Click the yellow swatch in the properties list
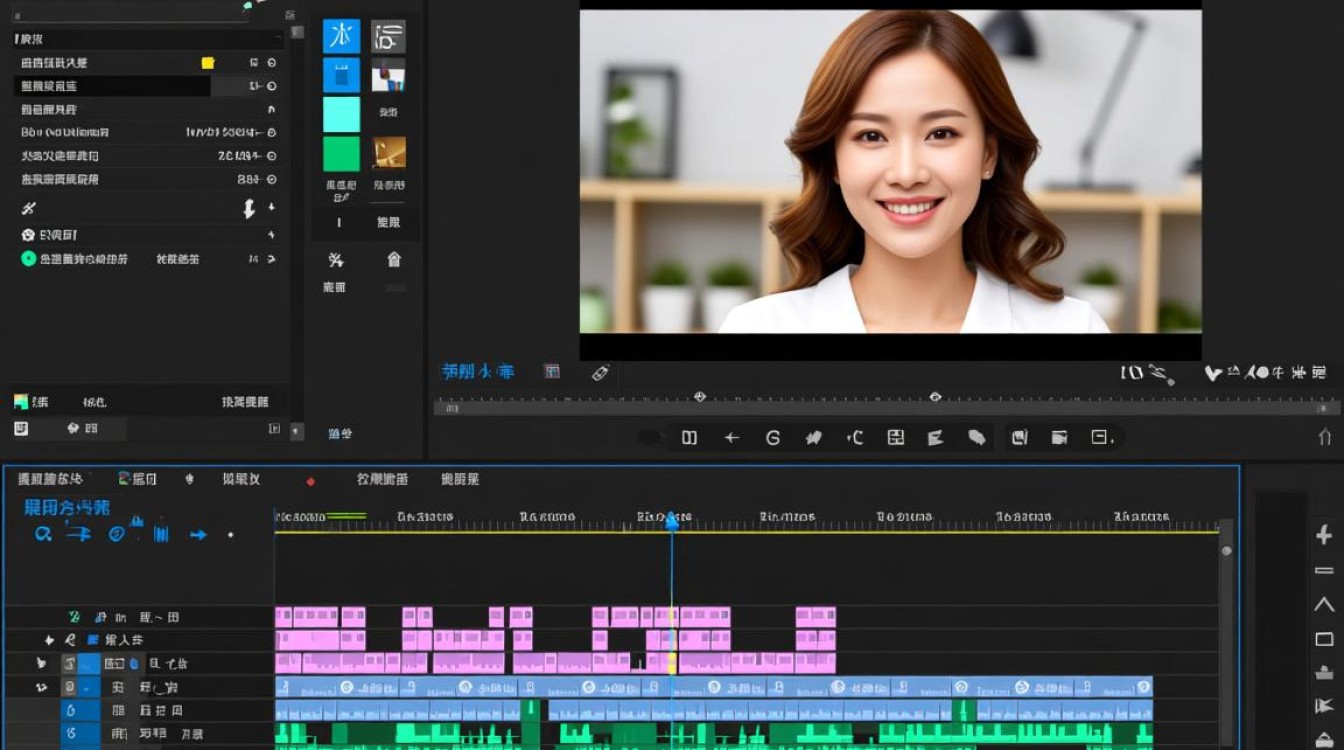Viewport: 1344px width, 750px height. coord(208,62)
